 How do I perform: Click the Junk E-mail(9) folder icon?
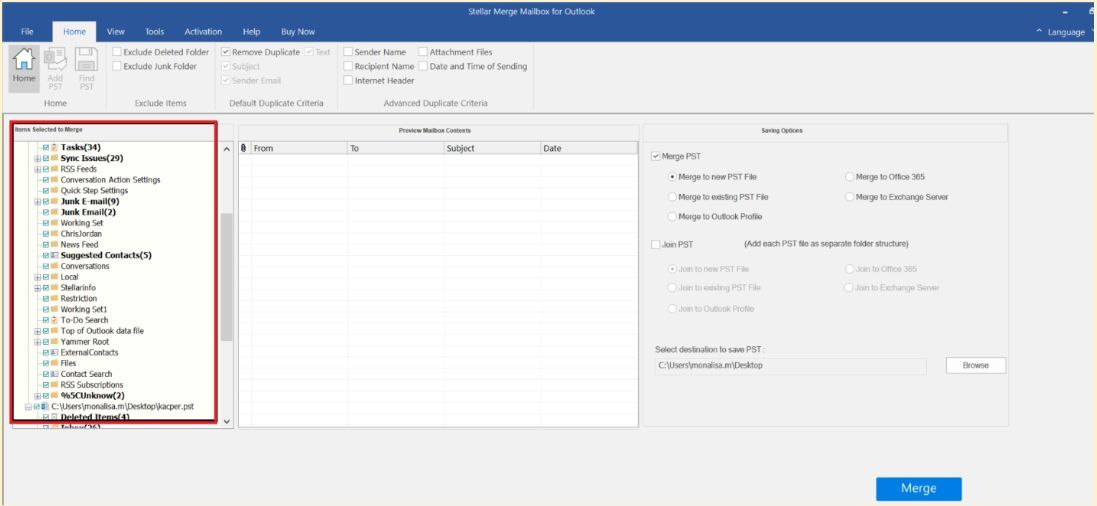(x=55, y=202)
